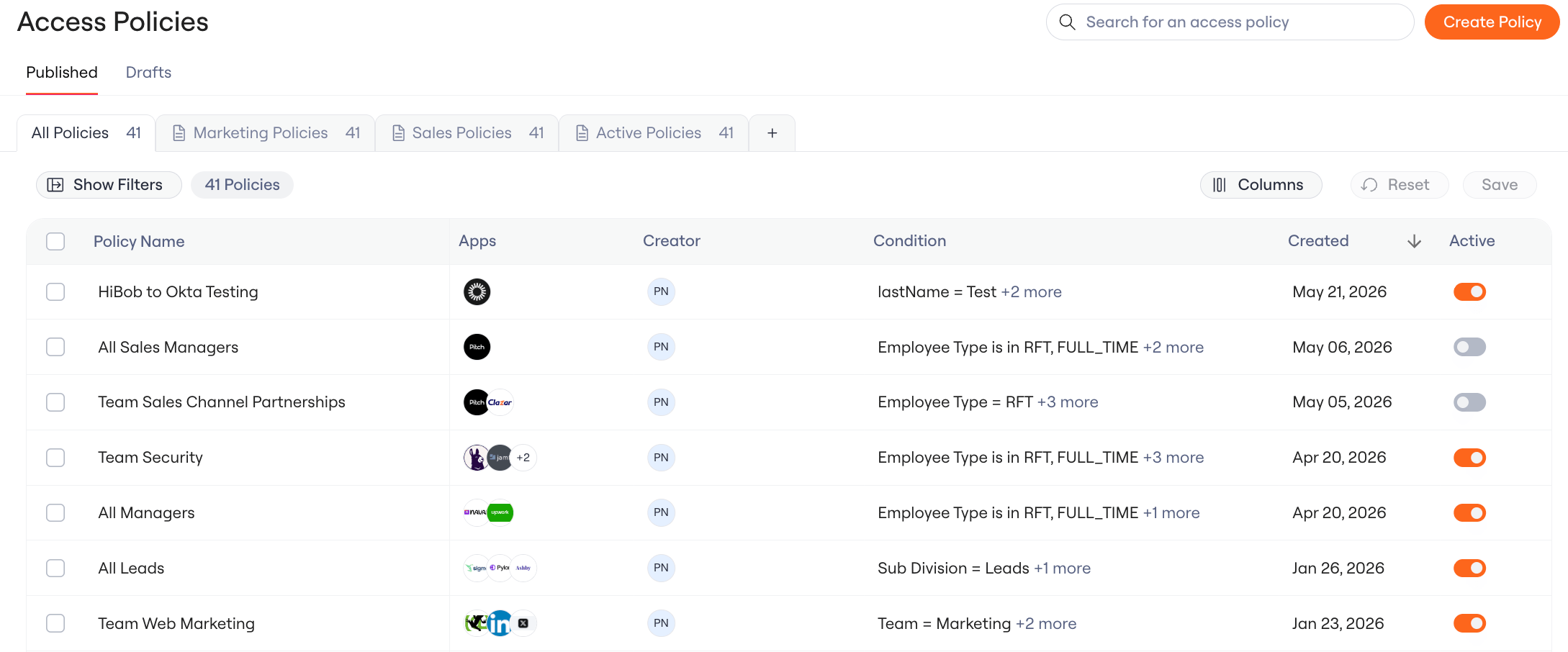1568x652 pixels.
Task: Expand the Show Filters panel
Action: [x=109, y=185]
